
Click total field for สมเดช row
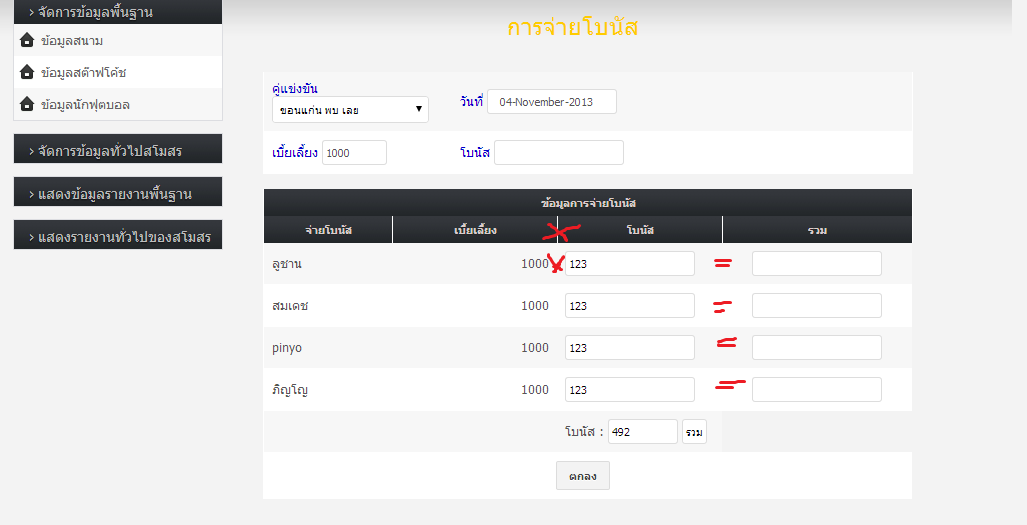(x=817, y=306)
